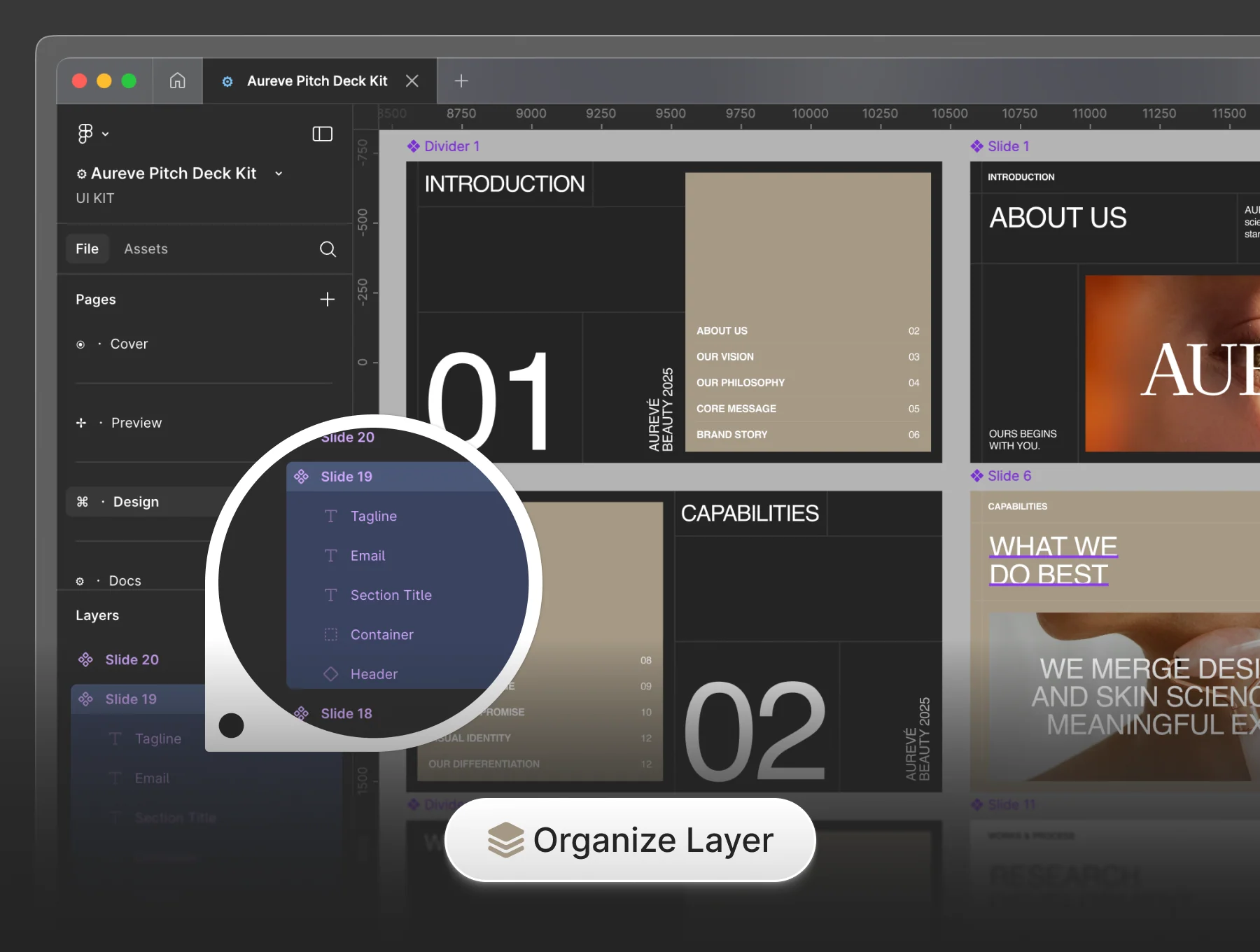
Task: Click the large CAPABILITIES heading above 02
Action: coord(750,513)
